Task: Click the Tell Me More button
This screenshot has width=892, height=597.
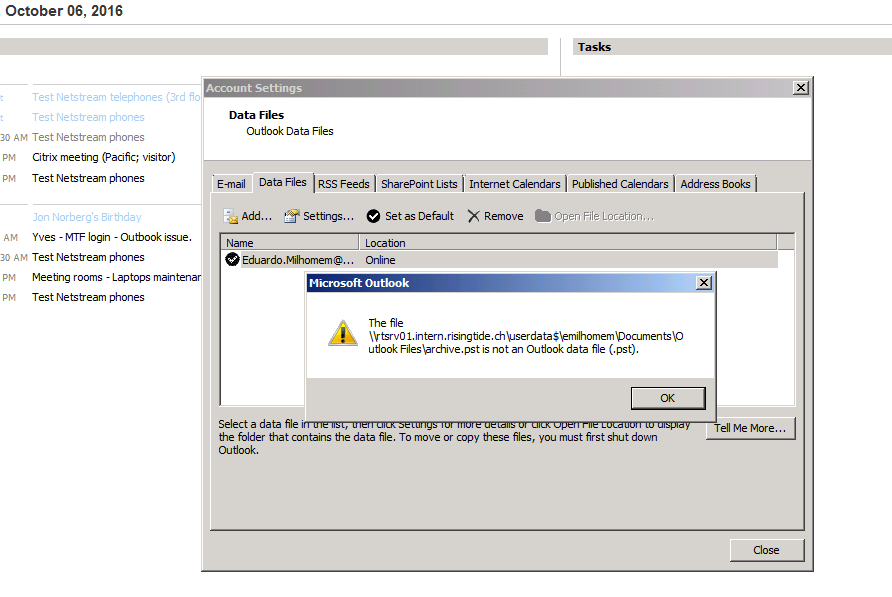Action: [750, 427]
